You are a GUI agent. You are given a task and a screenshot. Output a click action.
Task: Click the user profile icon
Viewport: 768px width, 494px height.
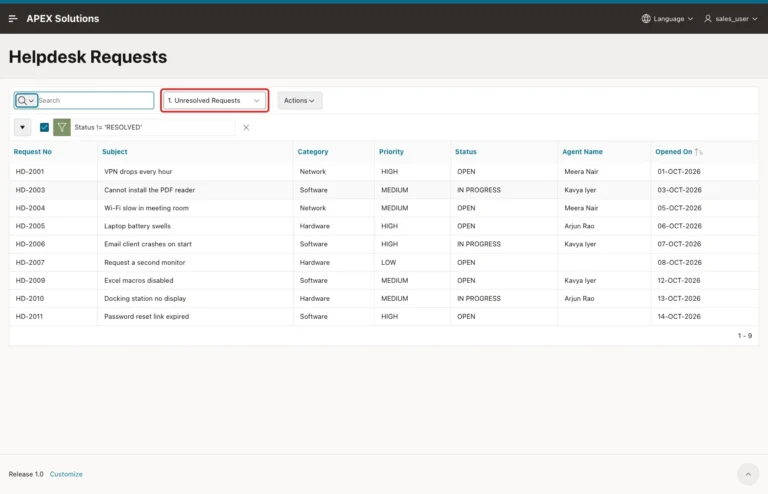[708, 19]
